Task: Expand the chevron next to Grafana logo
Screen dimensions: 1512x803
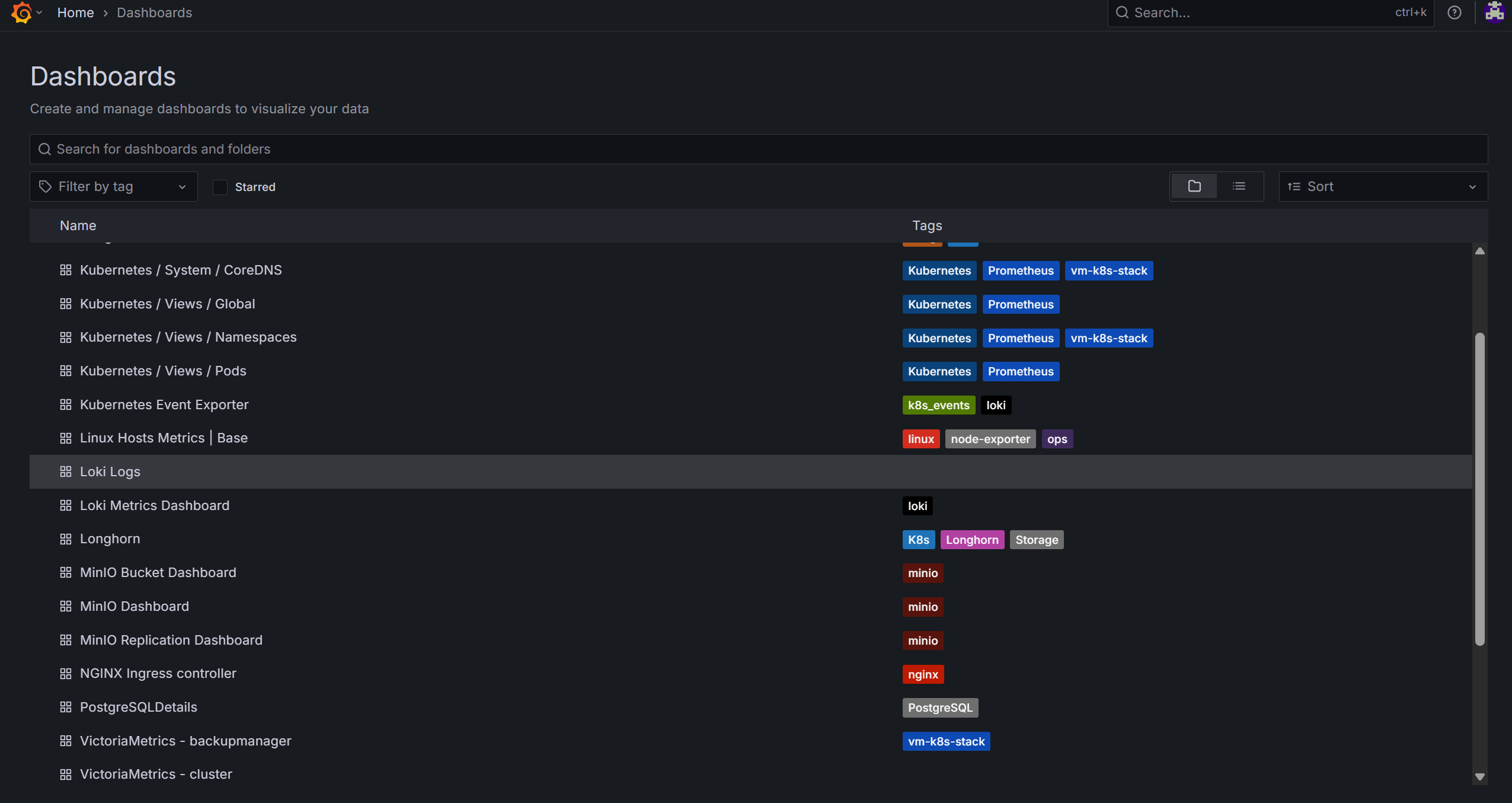Action: [39, 12]
